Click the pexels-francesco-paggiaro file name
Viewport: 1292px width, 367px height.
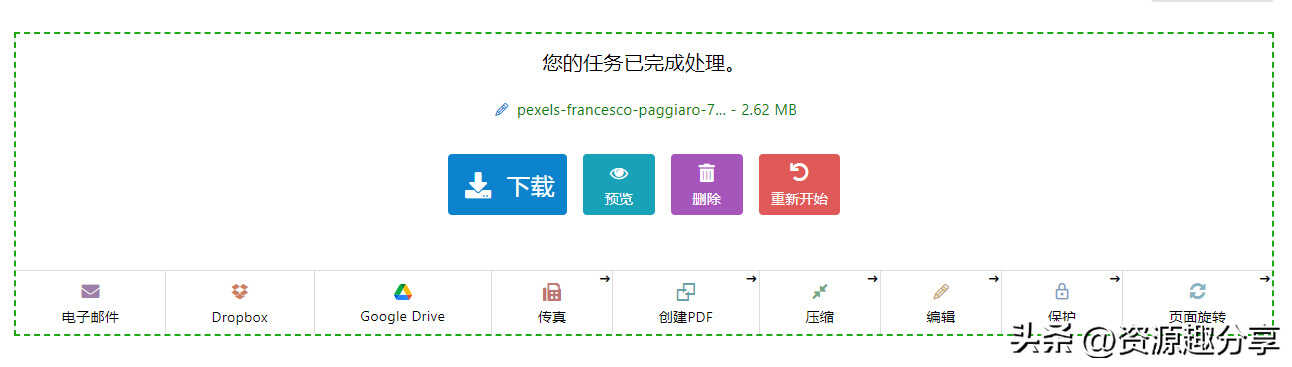click(621, 110)
